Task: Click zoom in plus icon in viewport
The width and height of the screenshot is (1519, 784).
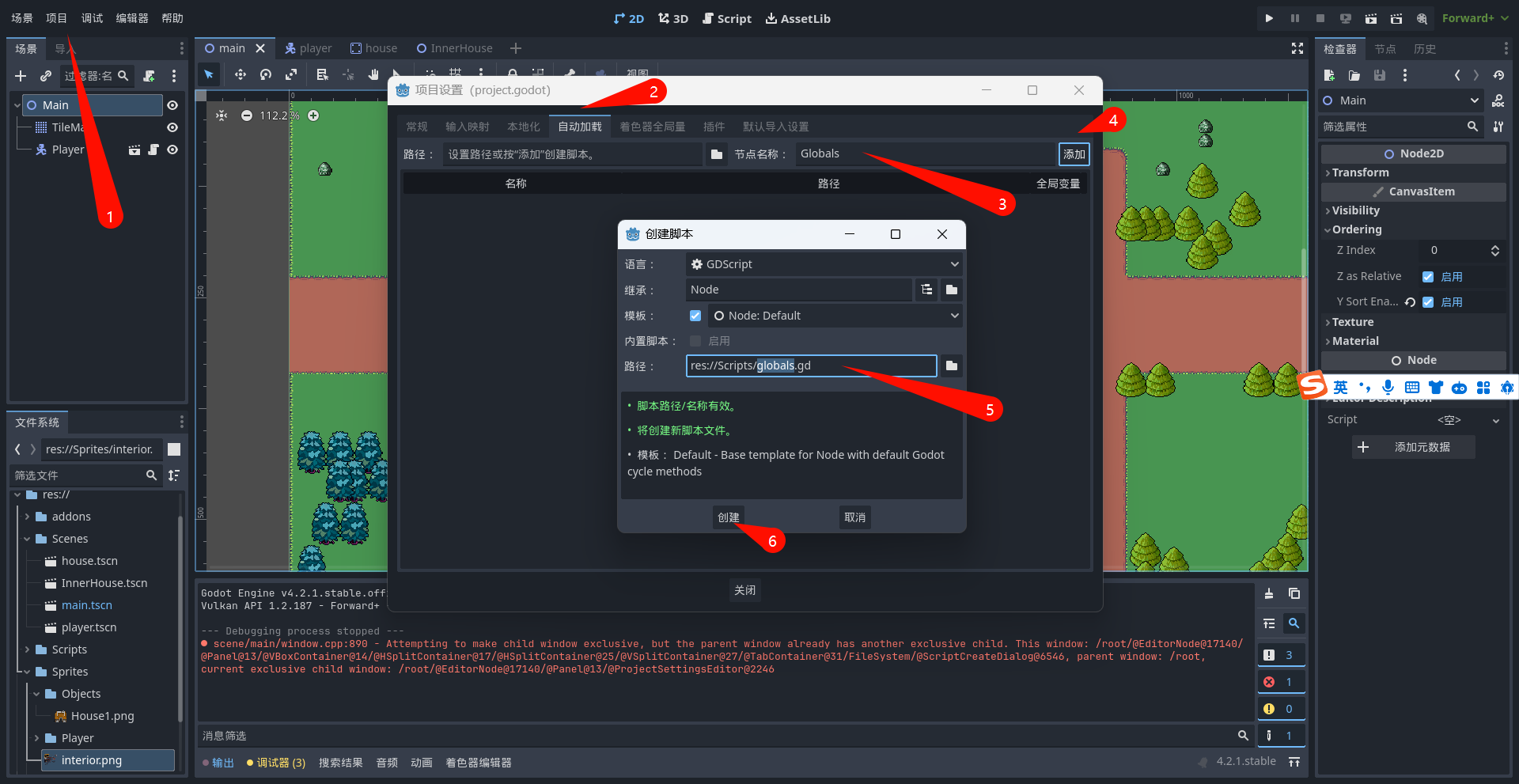Action: click(x=313, y=116)
